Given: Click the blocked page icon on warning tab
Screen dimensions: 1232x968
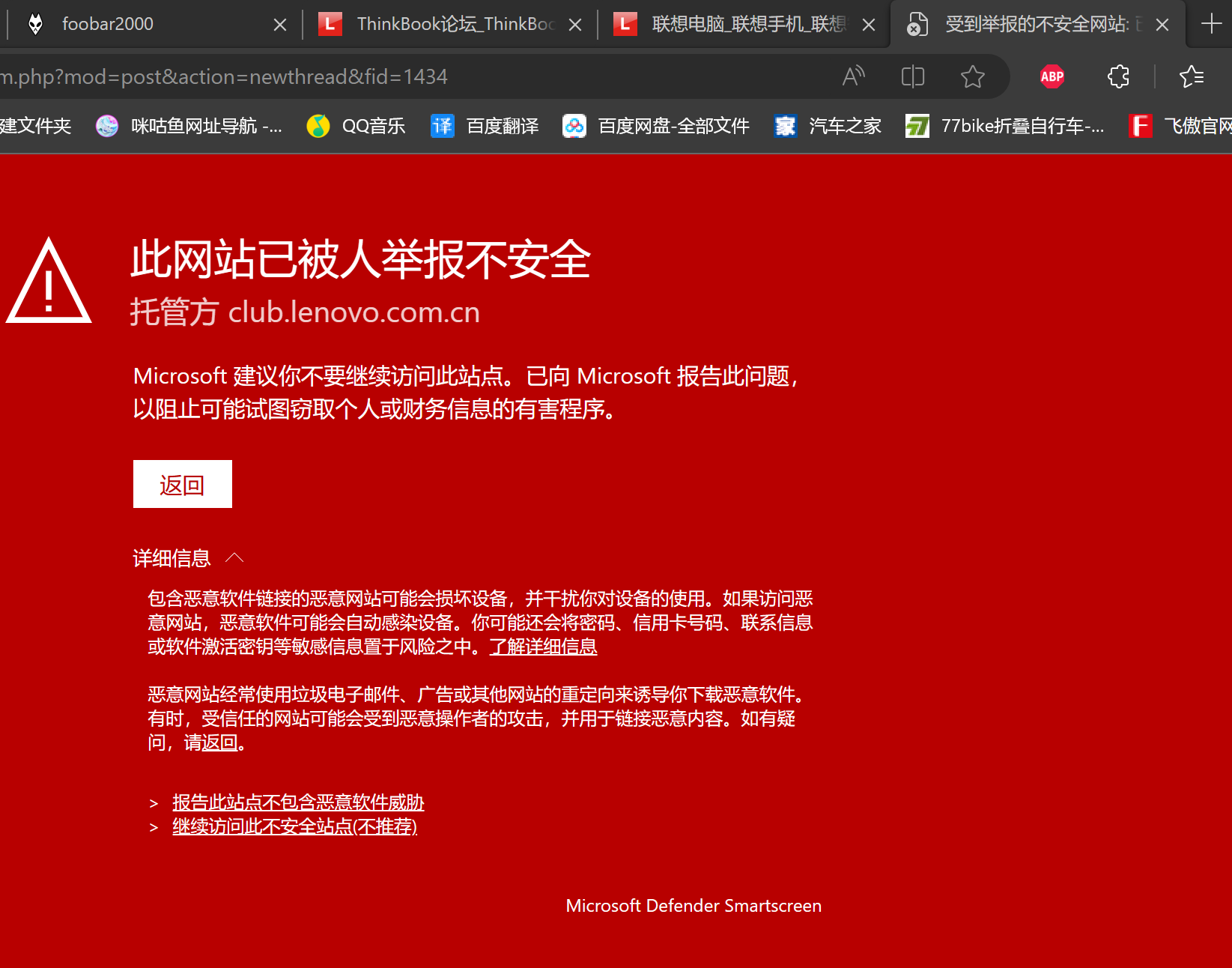Looking at the screenshot, I should click(x=917, y=24).
